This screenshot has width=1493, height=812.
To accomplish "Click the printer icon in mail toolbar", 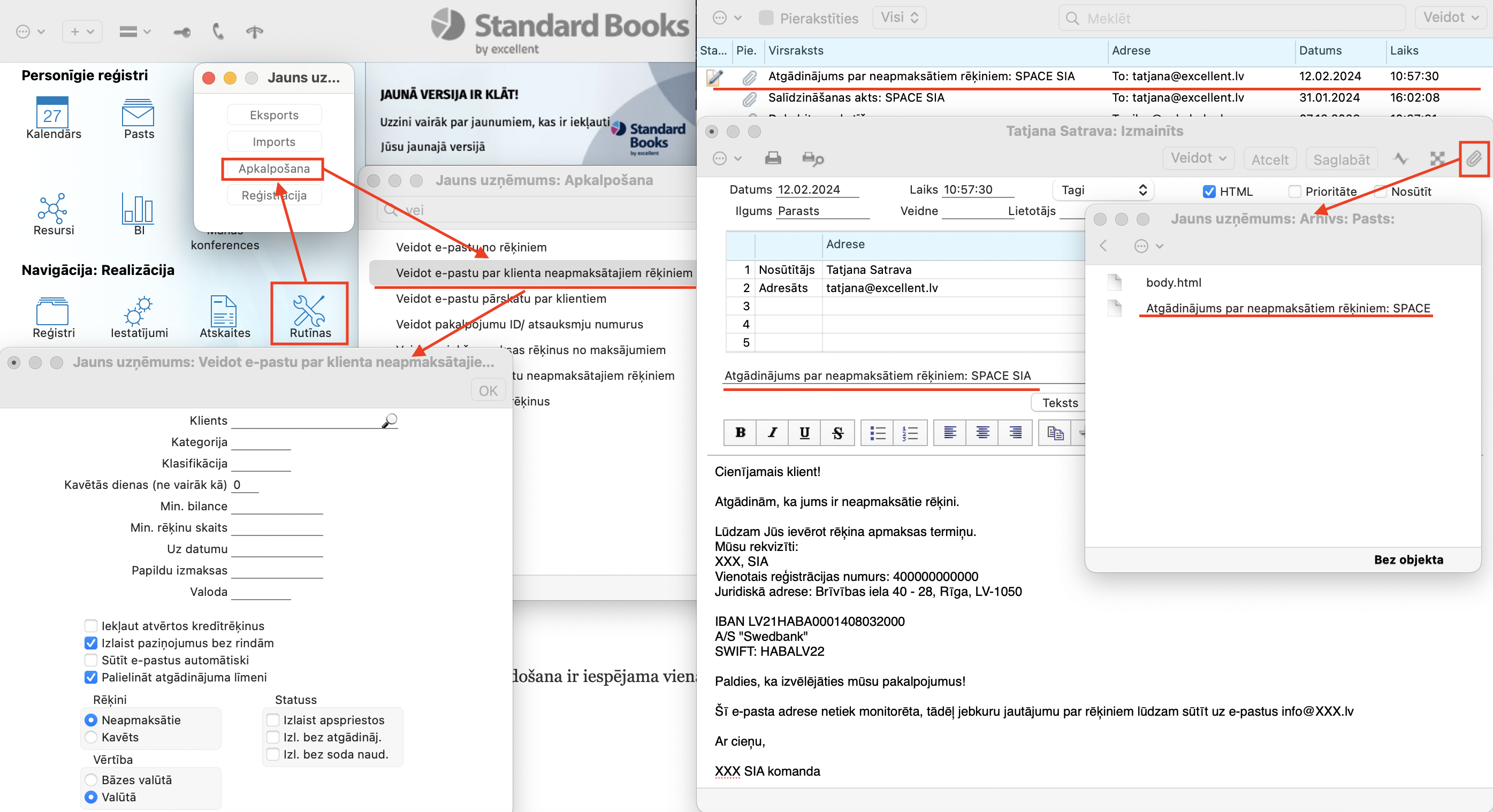I will [x=773, y=158].
